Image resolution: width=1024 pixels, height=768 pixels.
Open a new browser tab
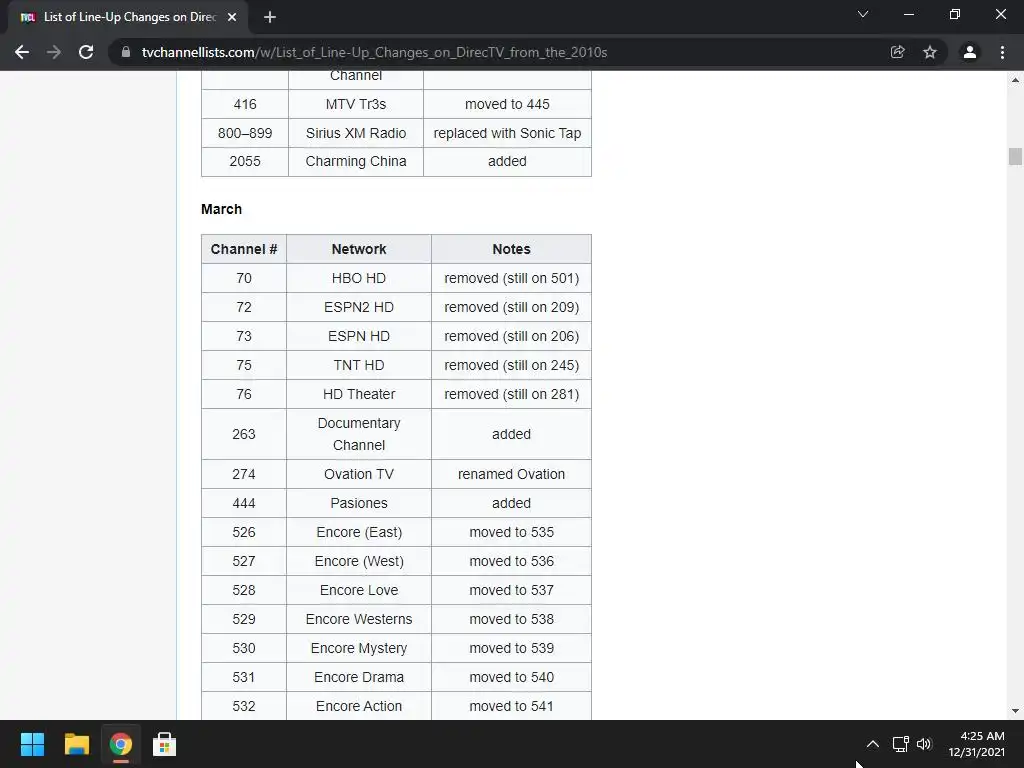[x=270, y=18]
